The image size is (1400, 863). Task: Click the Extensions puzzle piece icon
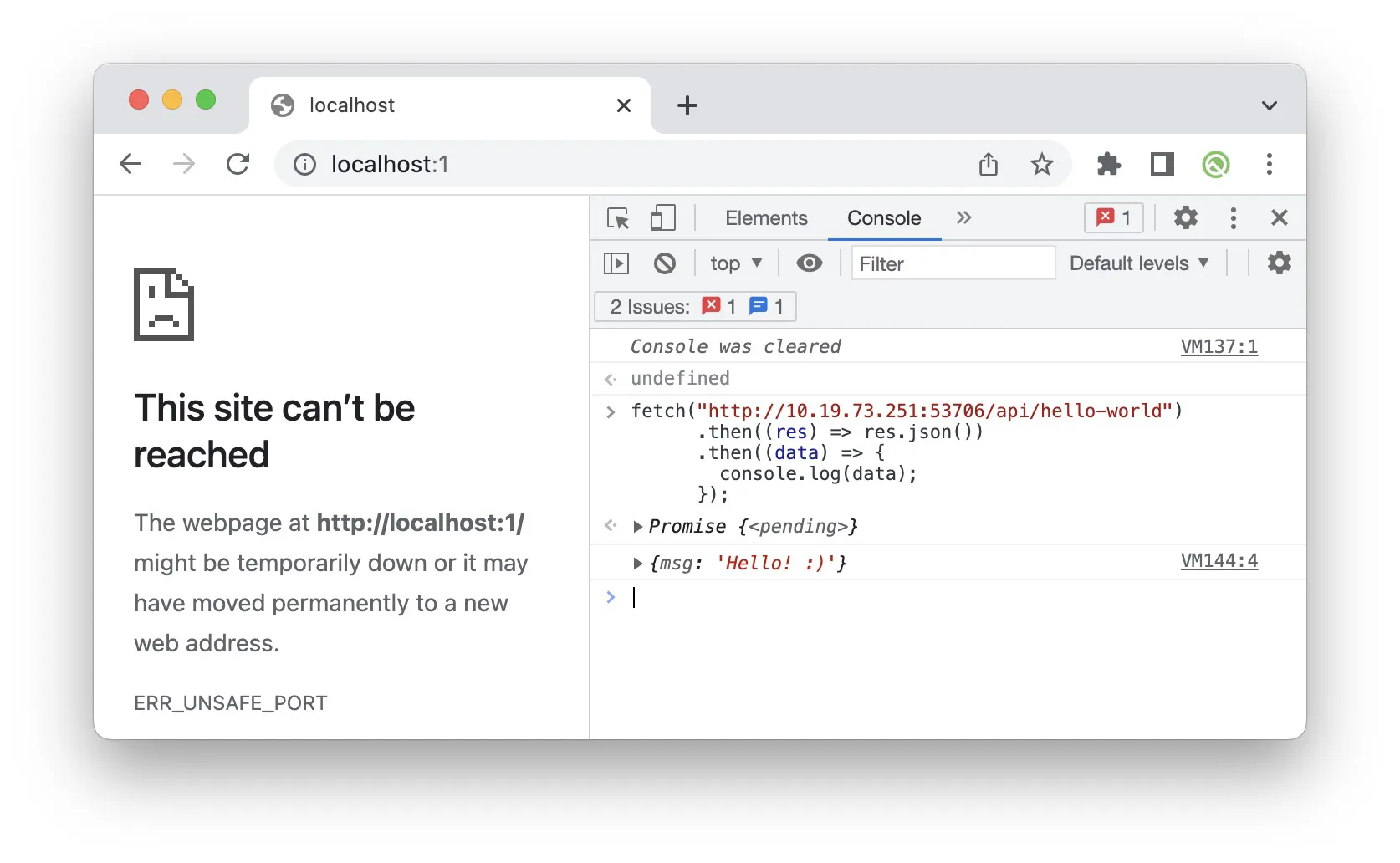point(1108,164)
